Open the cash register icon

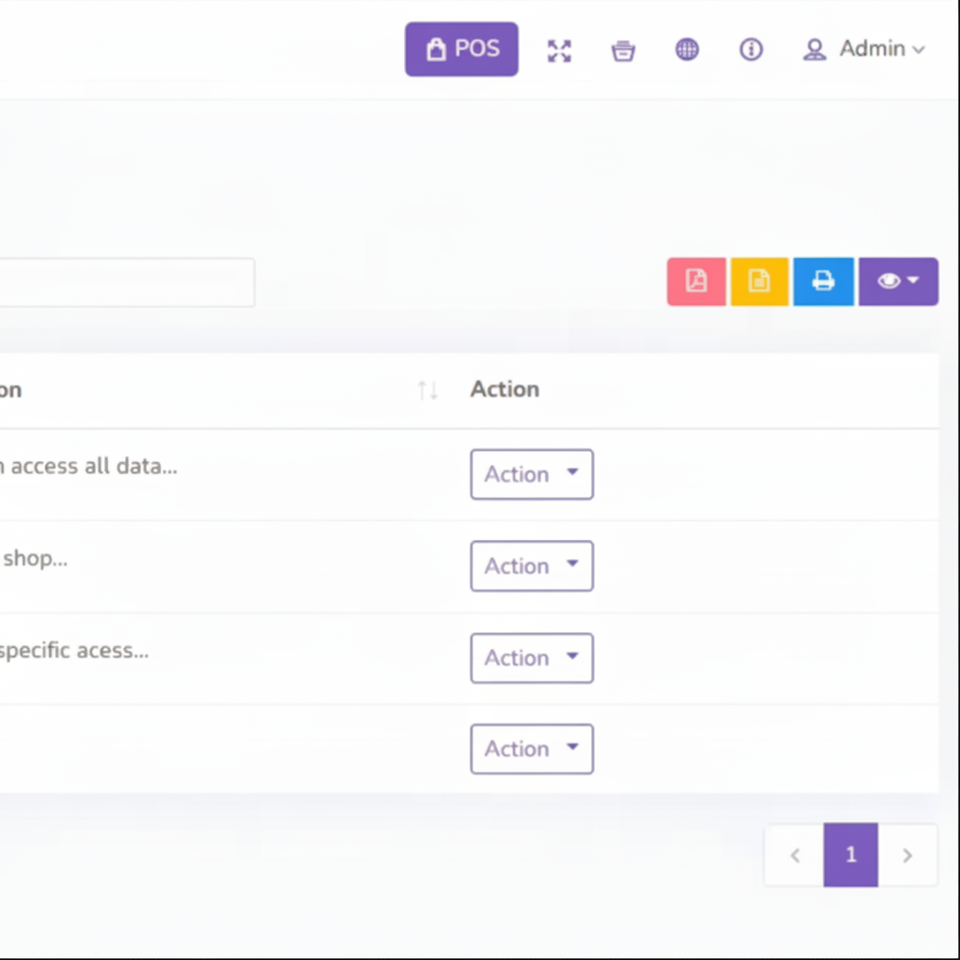[623, 50]
